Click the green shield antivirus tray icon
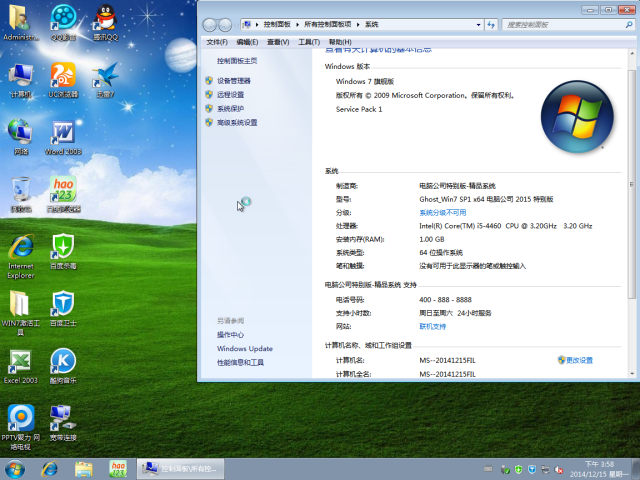 pos(518,470)
